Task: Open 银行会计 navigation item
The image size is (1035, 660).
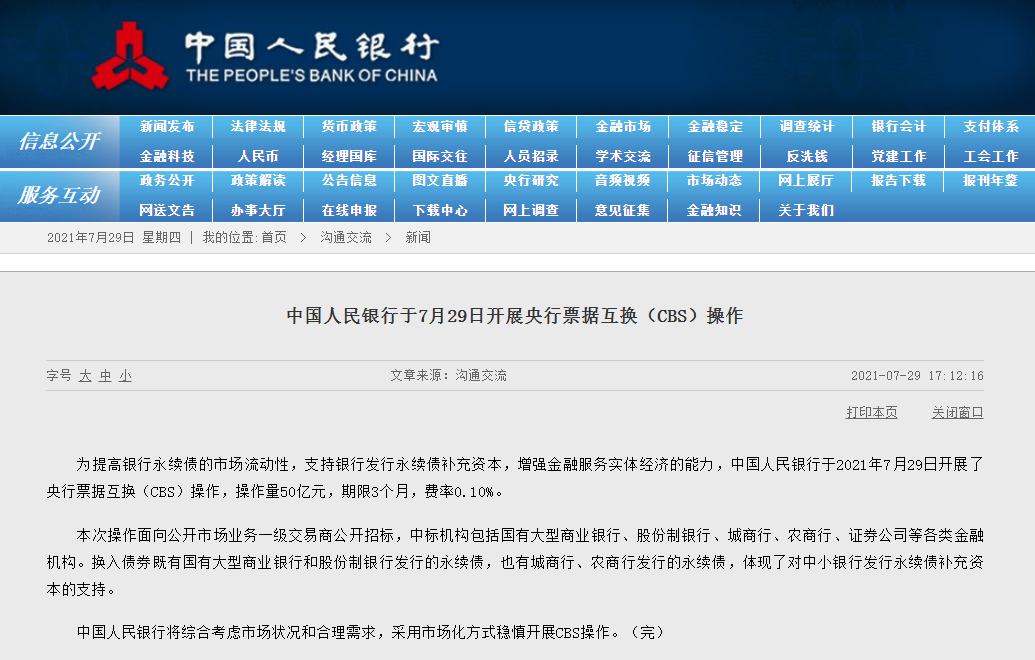Action: point(898,126)
